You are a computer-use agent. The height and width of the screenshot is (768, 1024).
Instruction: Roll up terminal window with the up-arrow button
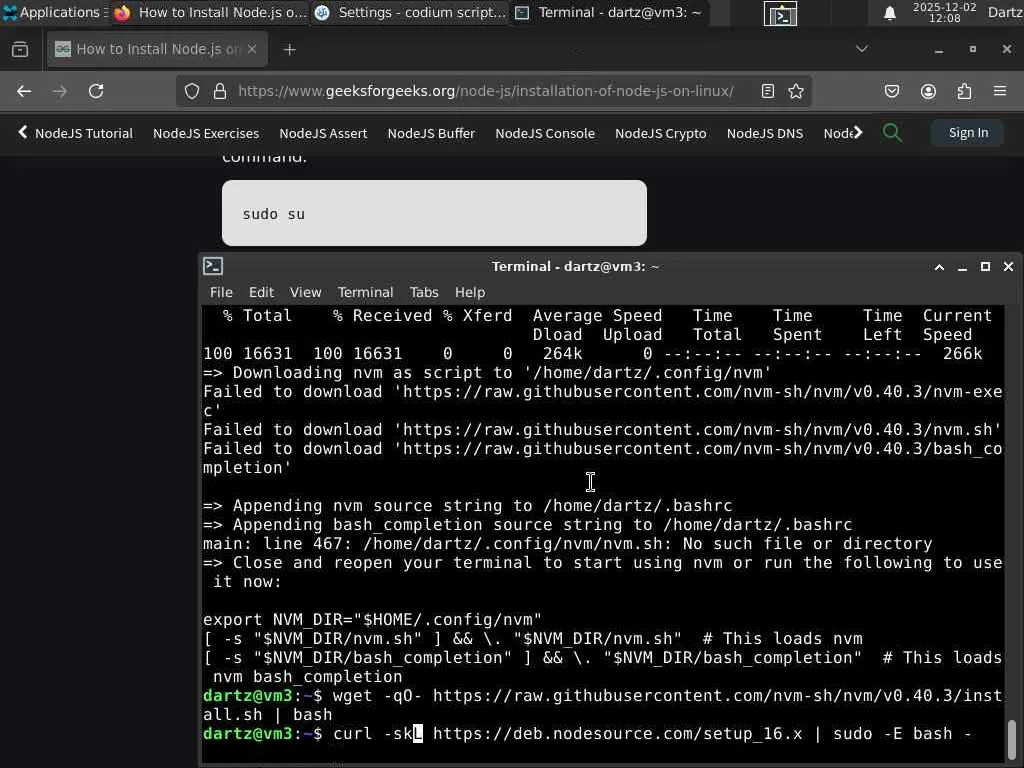(x=939, y=266)
